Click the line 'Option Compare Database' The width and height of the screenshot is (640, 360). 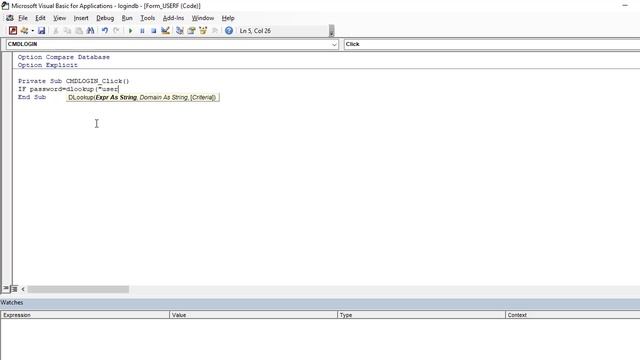[x=64, y=57]
